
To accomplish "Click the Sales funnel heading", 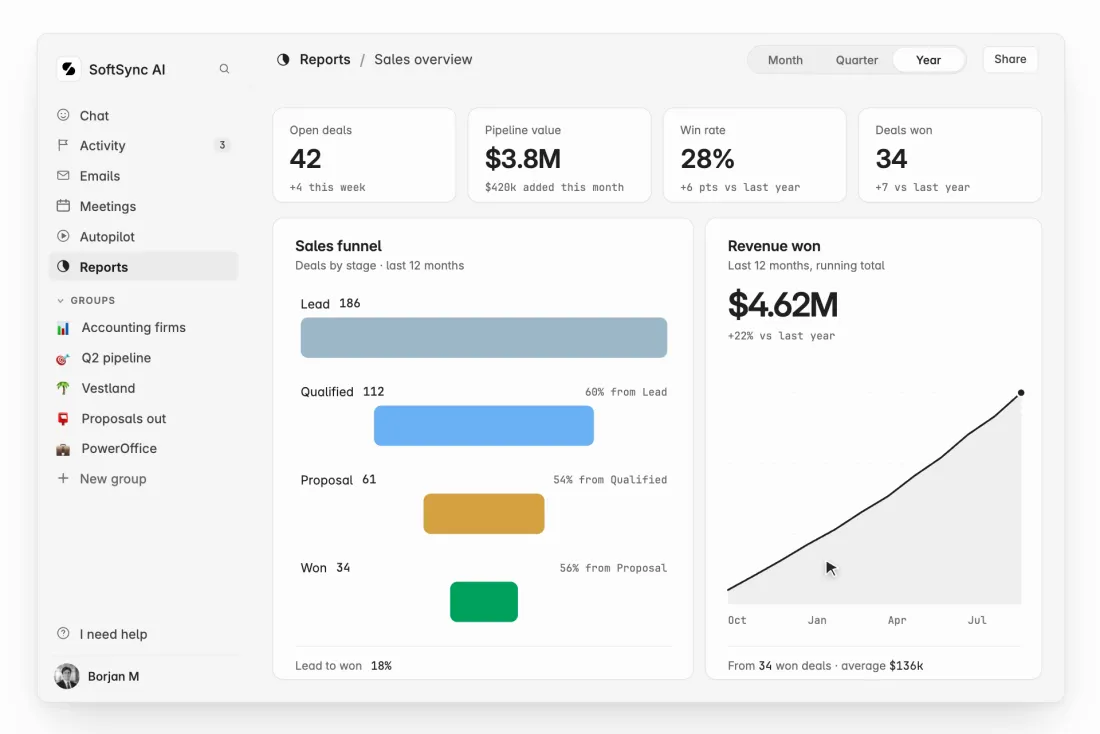I will [x=338, y=246].
